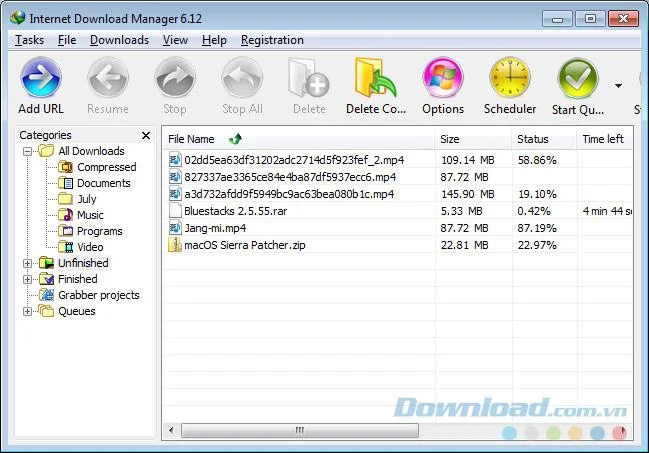Open the Help menu
The height and width of the screenshot is (453, 649).
click(214, 40)
